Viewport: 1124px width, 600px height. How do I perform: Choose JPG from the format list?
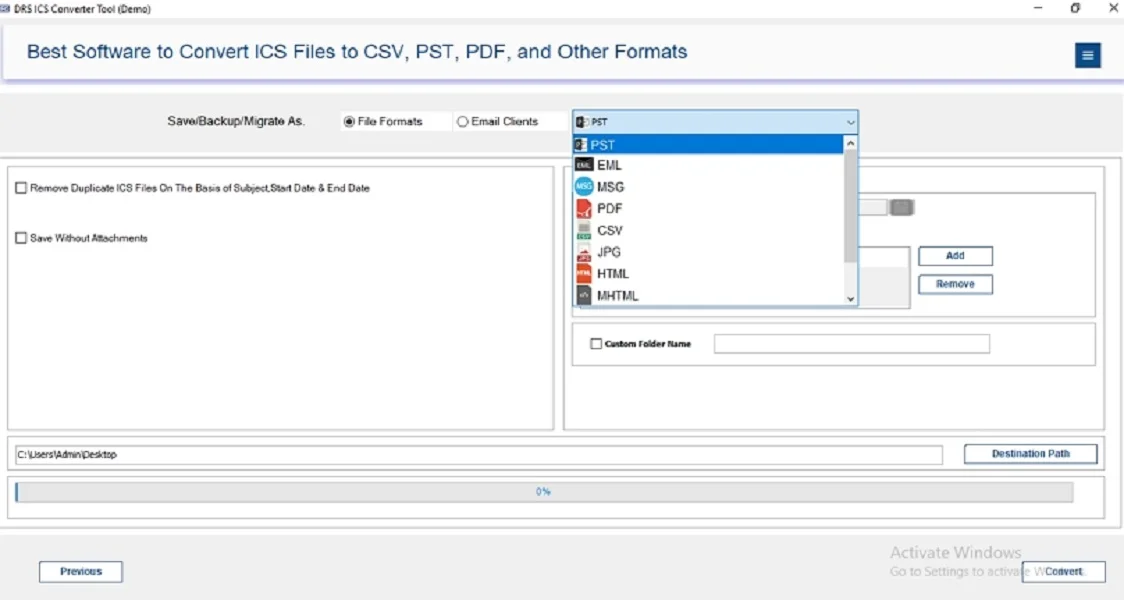(709, 252)
